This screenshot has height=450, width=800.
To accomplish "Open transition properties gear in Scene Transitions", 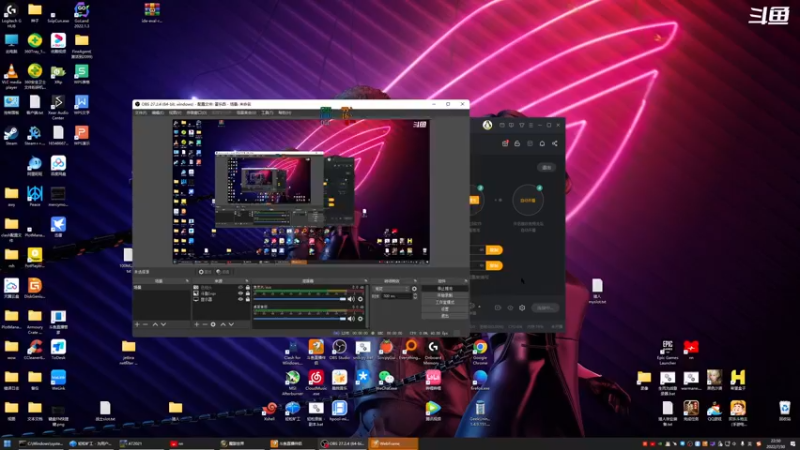I will (x=414, y=289).
